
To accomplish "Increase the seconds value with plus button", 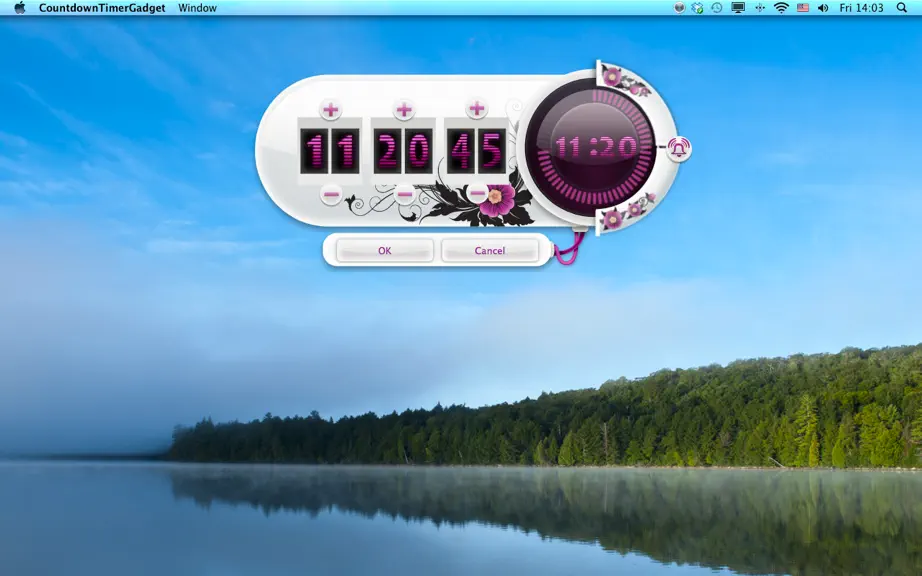I will click(x=477, y=109).
